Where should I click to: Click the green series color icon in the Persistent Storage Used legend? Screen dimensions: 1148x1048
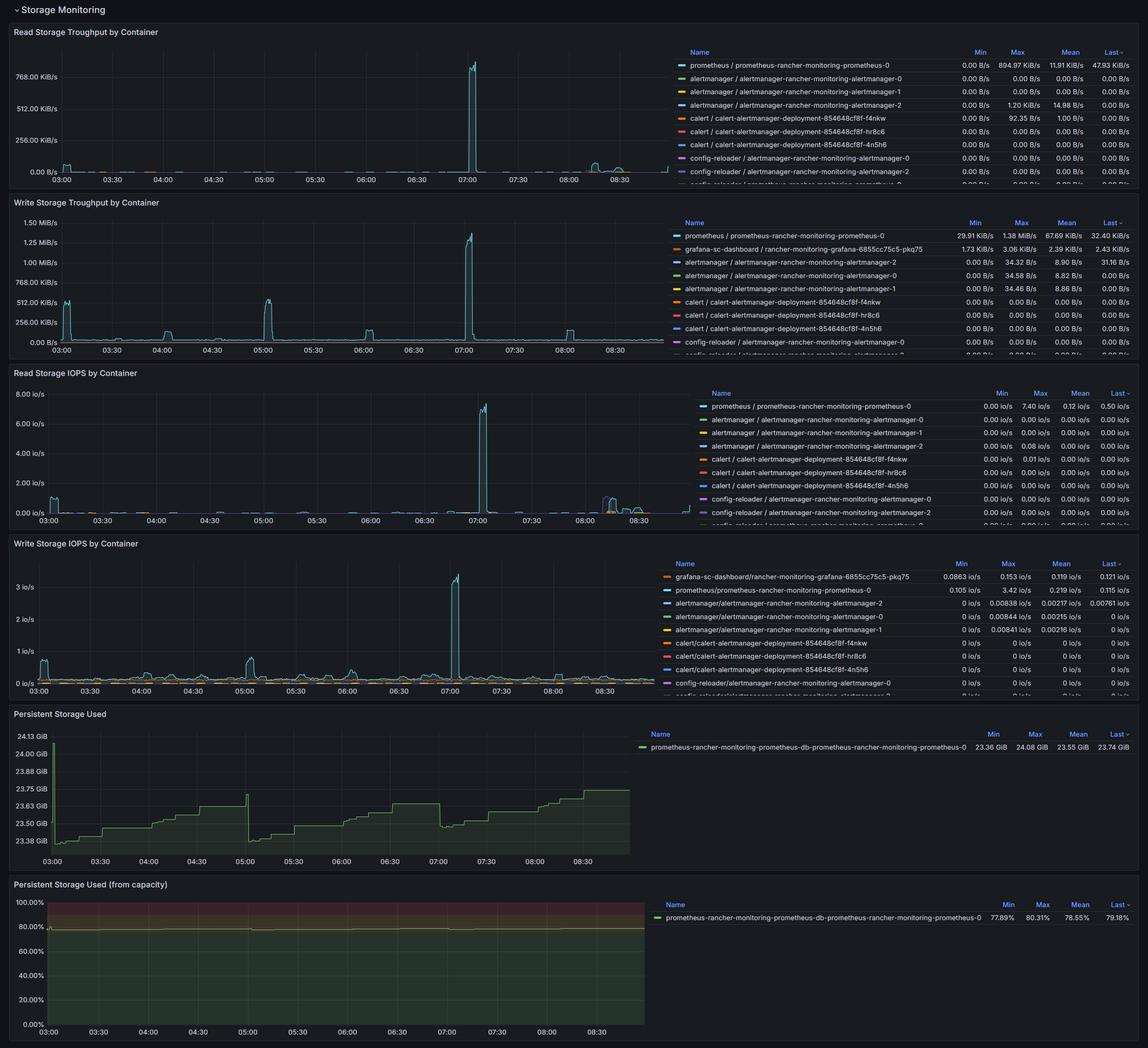pyautogui.click(x=642, y=747)
